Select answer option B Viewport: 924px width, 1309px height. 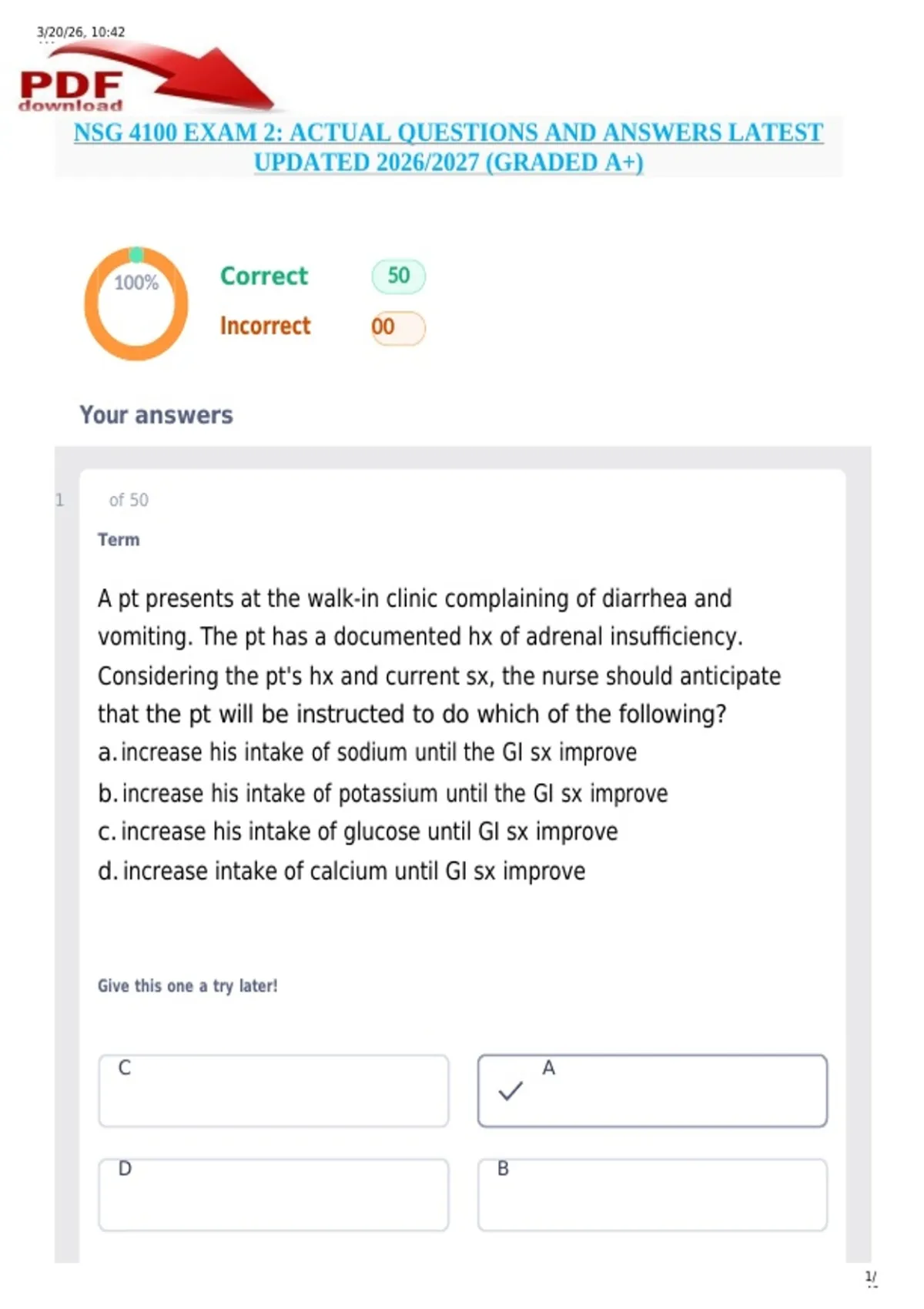(x=652, y=1194)
